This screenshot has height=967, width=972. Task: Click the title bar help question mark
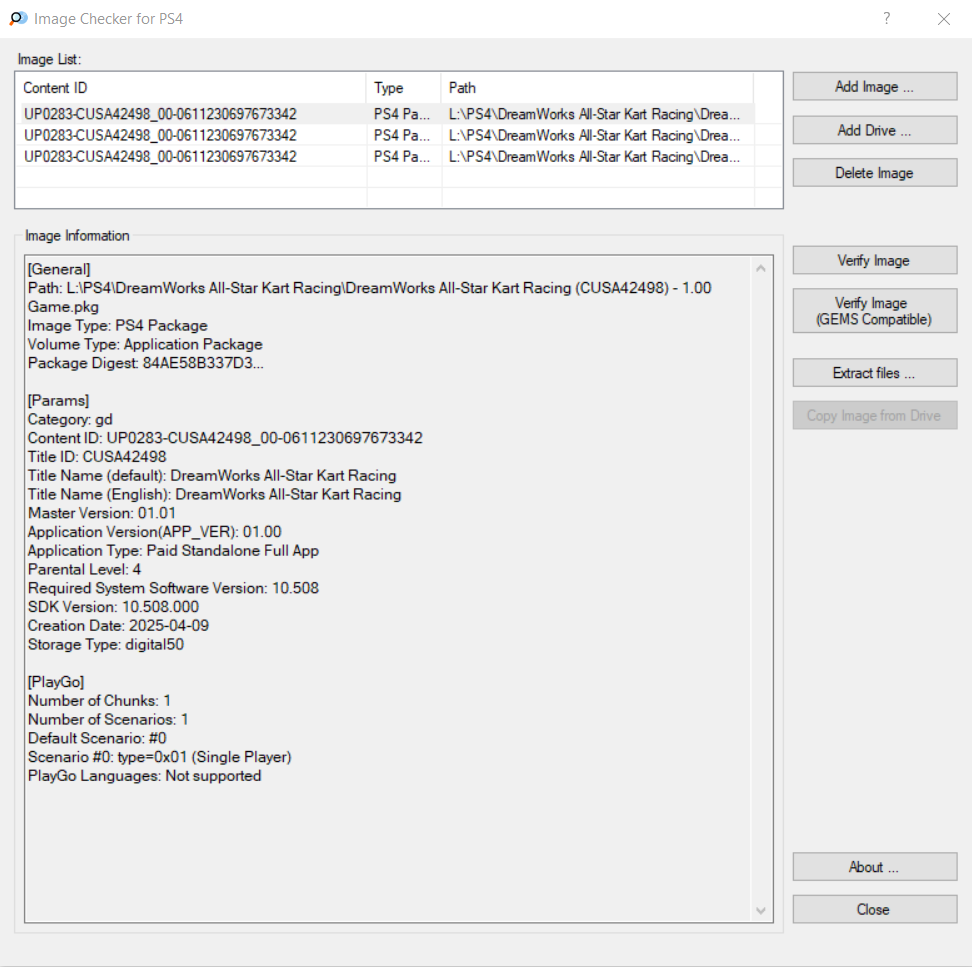pos(887,19)
